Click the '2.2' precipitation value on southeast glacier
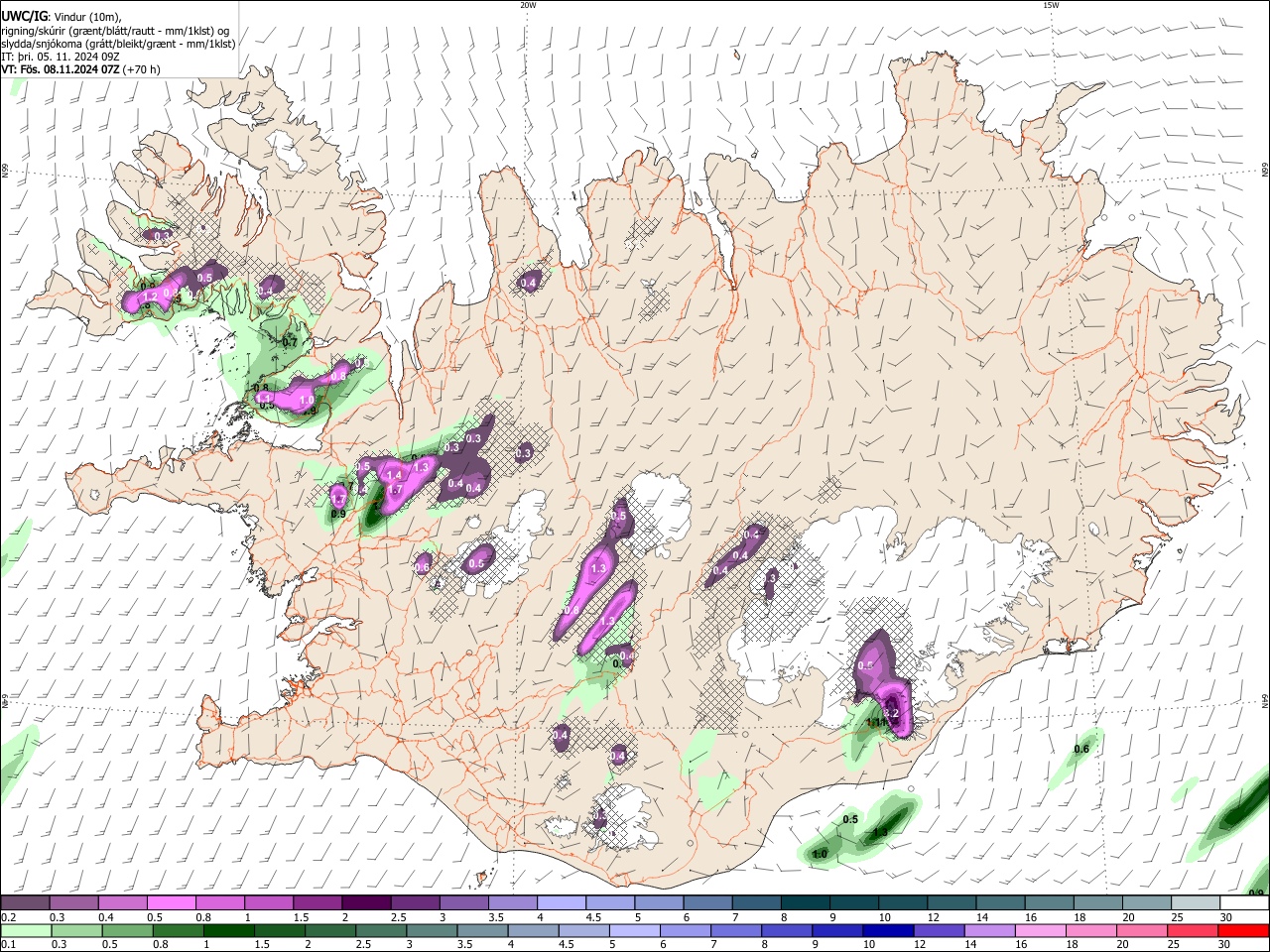The height and width of the screenshot is (952, 1270). (891, 713)
